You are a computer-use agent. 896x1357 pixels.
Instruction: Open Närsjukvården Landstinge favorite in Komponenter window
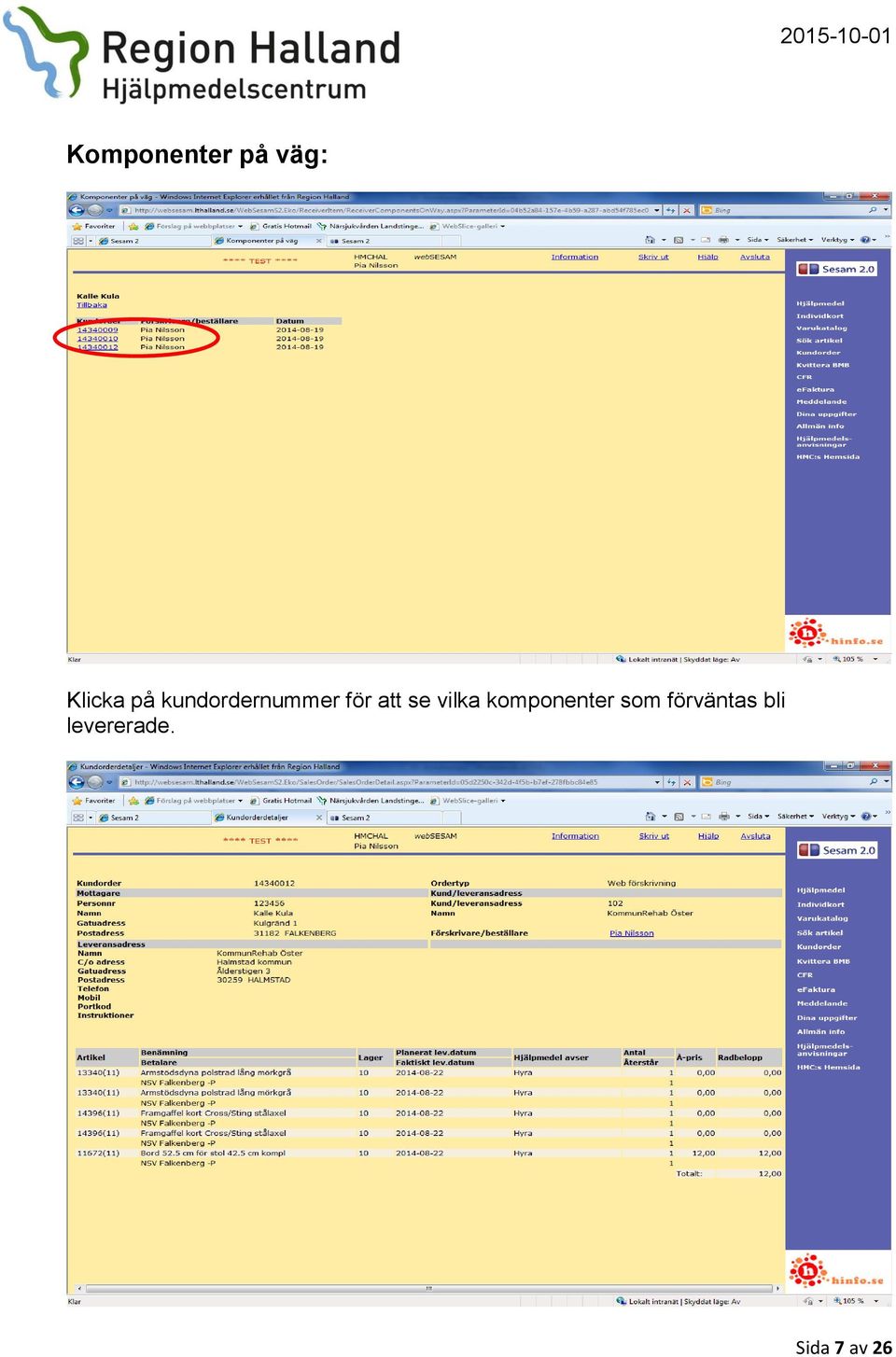tap(371, 226)
